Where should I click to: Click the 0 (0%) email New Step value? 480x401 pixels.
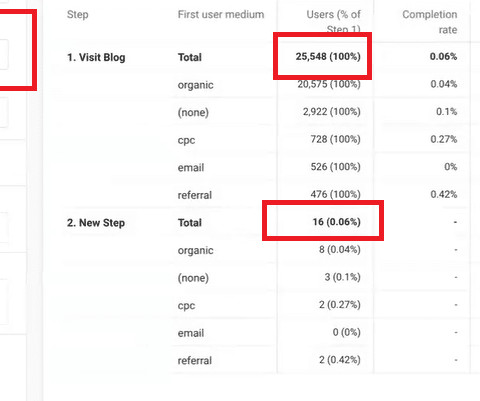point(347,332)
